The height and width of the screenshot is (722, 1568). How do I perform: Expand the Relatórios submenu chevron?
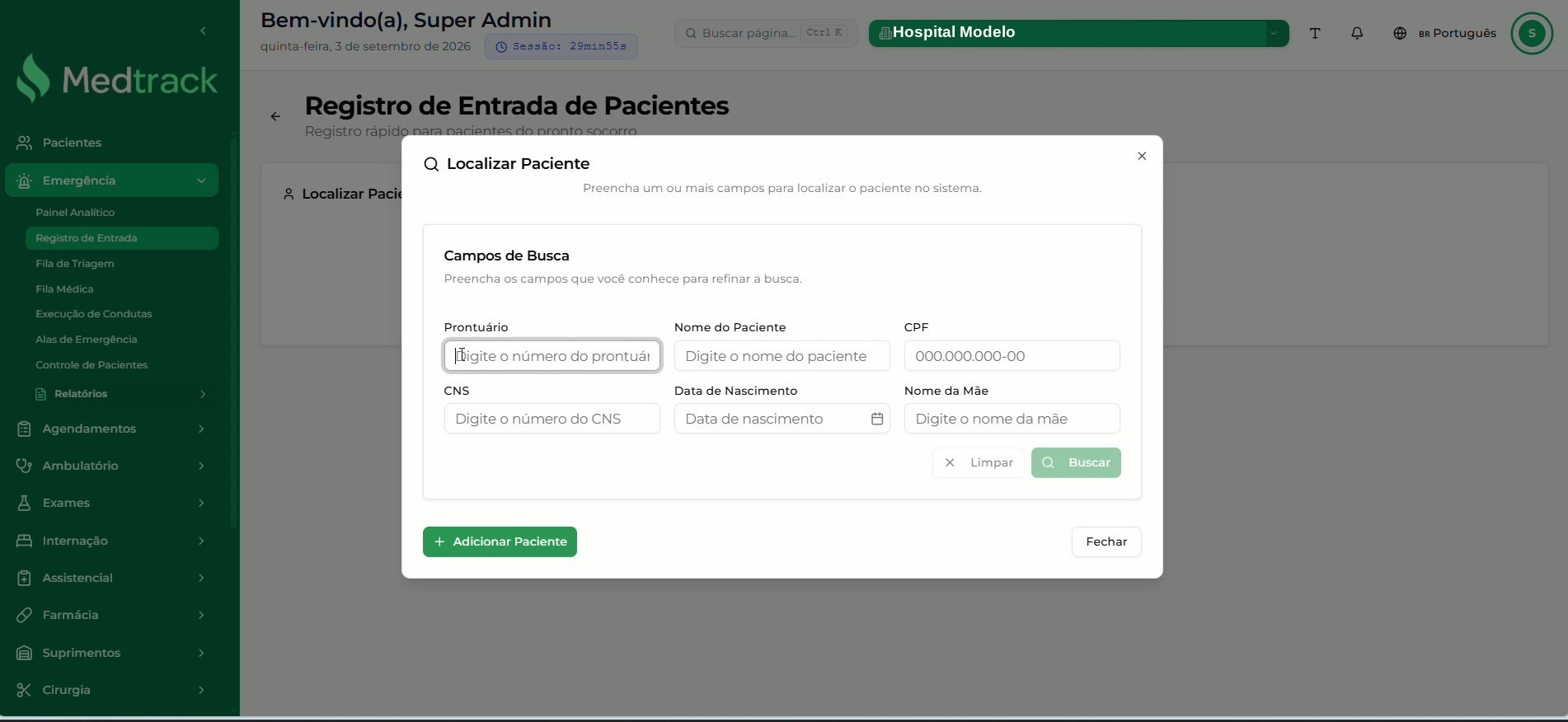[x=203, y=394]
